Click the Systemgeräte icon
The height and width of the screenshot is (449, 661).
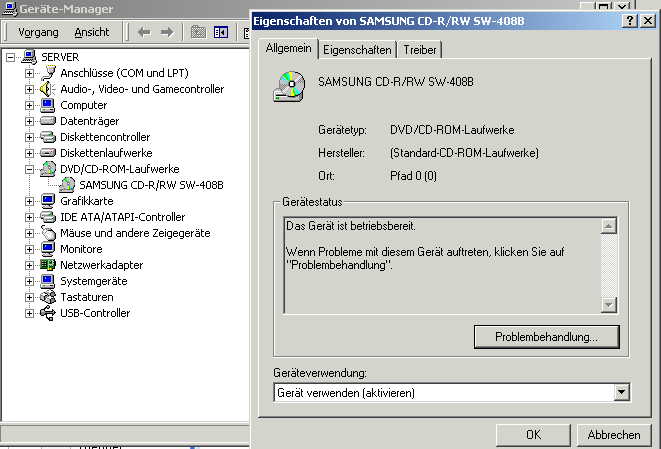[48, 281]
